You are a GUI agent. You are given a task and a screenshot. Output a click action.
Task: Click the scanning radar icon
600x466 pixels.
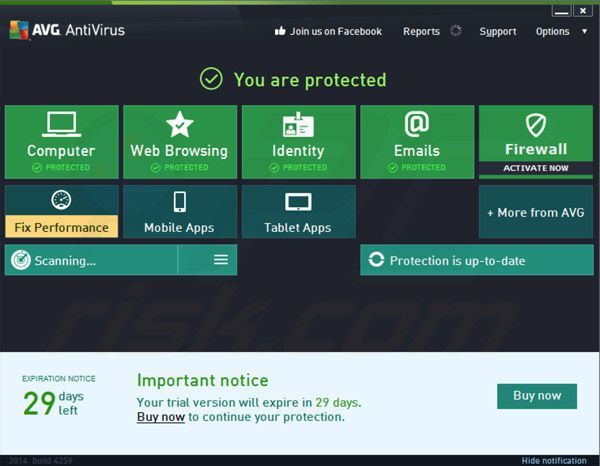[x=21, y=260]
